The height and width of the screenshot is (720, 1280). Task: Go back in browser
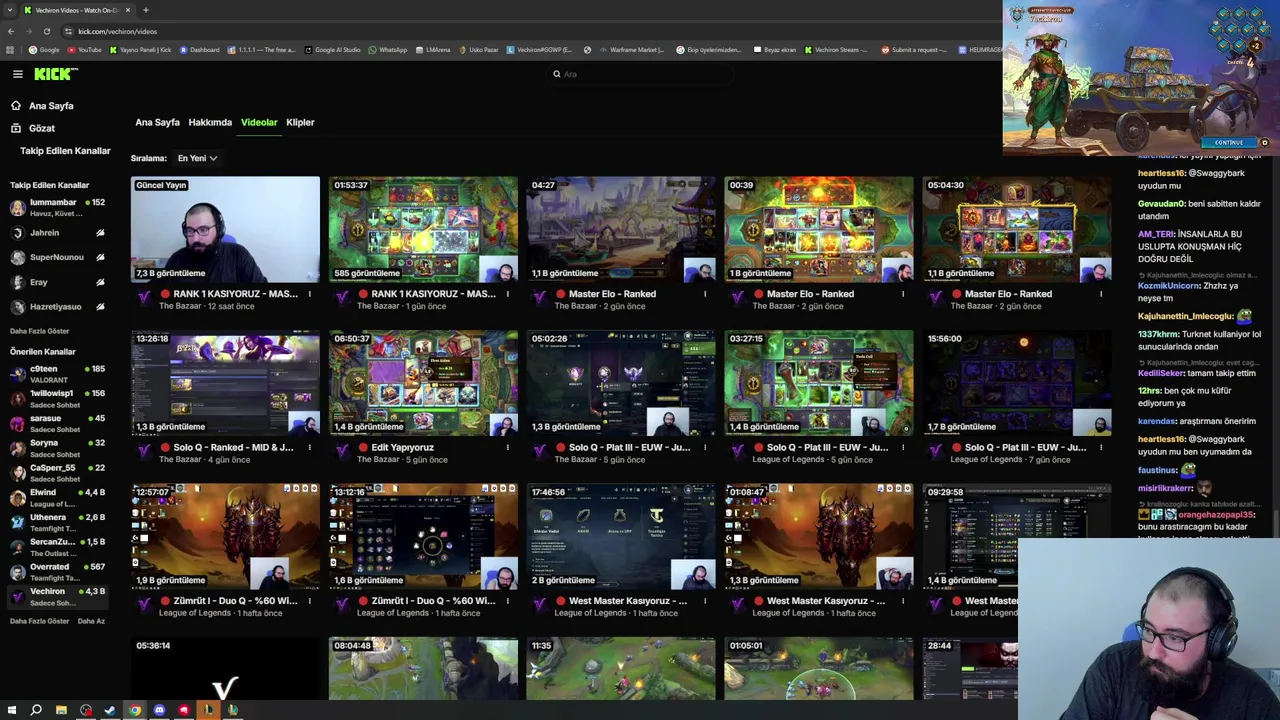(11, 31)
